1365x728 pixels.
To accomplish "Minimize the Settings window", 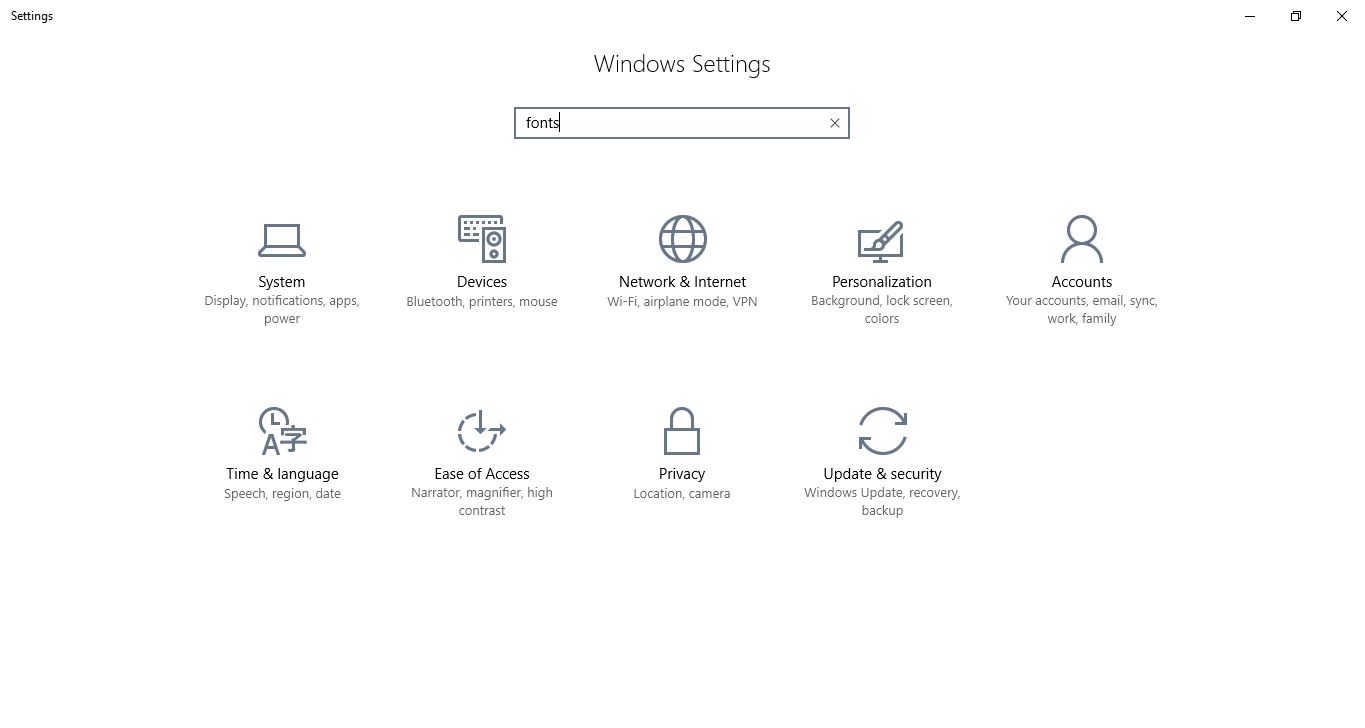I will (1249, 16).
